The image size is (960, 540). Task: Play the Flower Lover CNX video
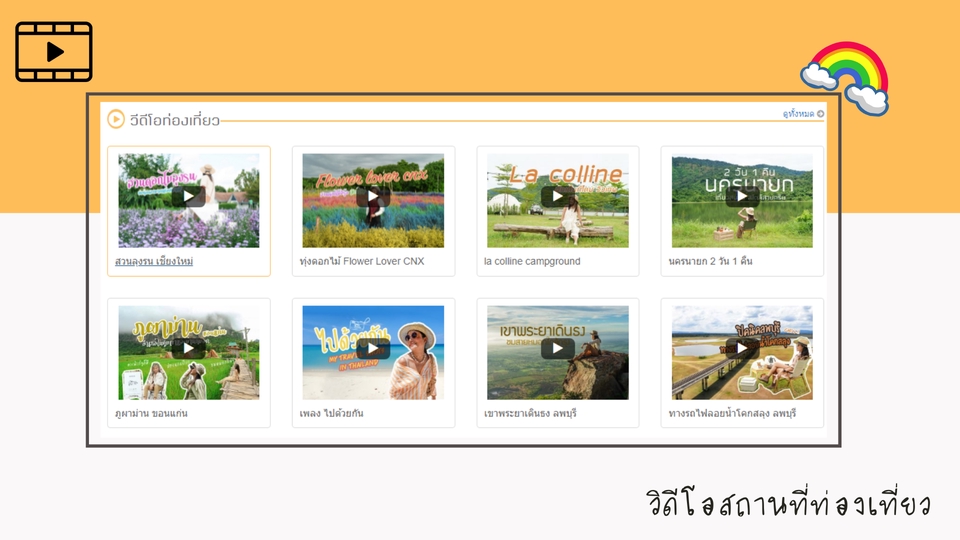point(373,197)
